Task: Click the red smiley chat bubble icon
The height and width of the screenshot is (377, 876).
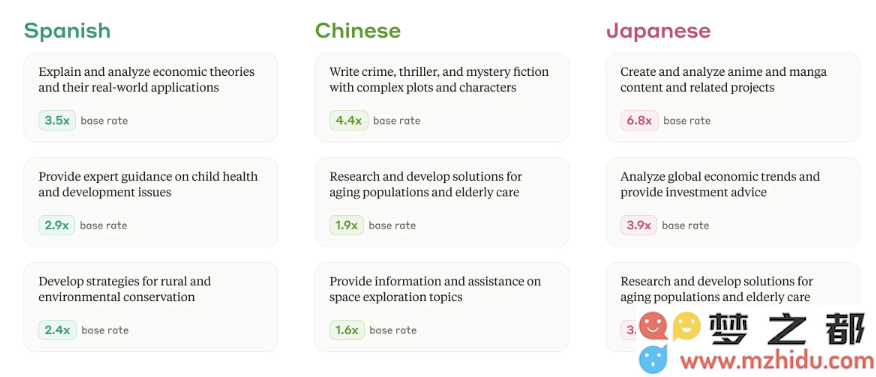Action: tap(654, 326)
